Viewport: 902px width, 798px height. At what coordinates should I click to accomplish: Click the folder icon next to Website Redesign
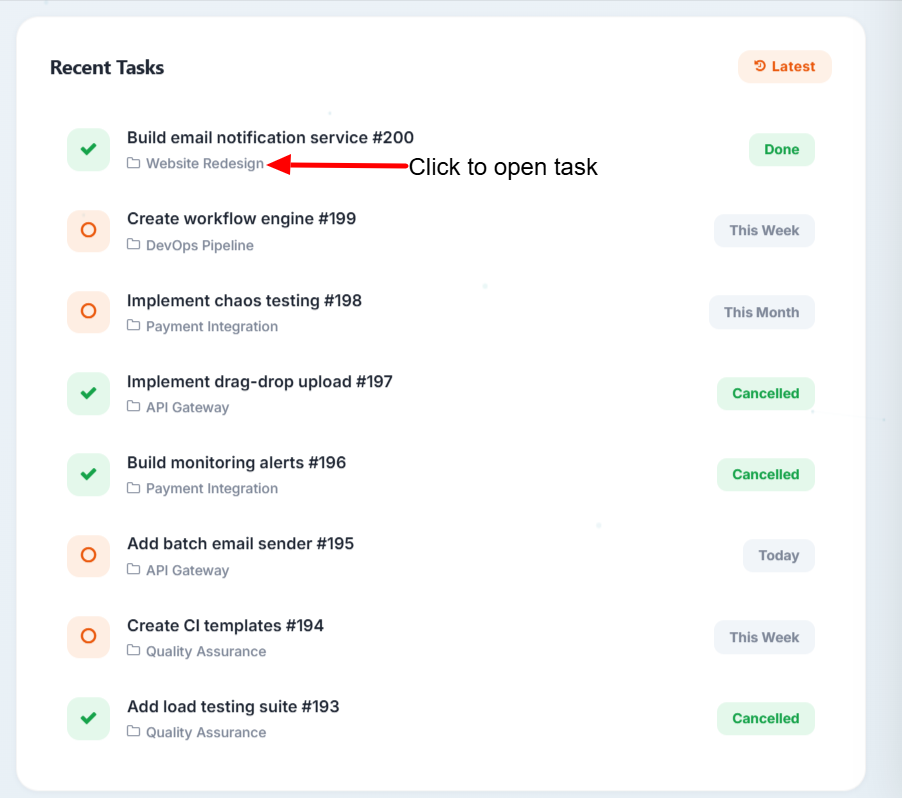coord(132,164)
